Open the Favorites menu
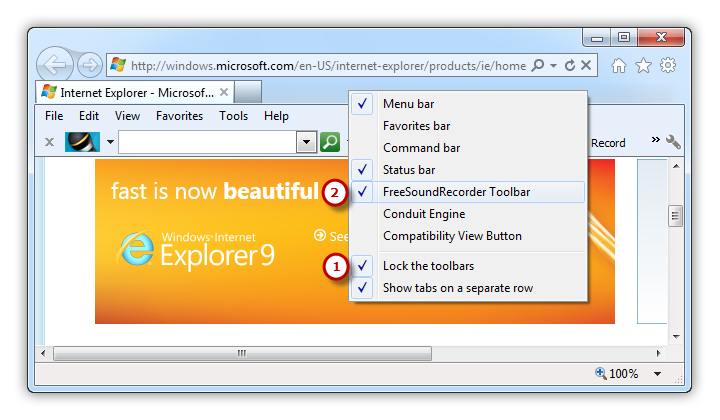720x420 pixels. [179, 116]
